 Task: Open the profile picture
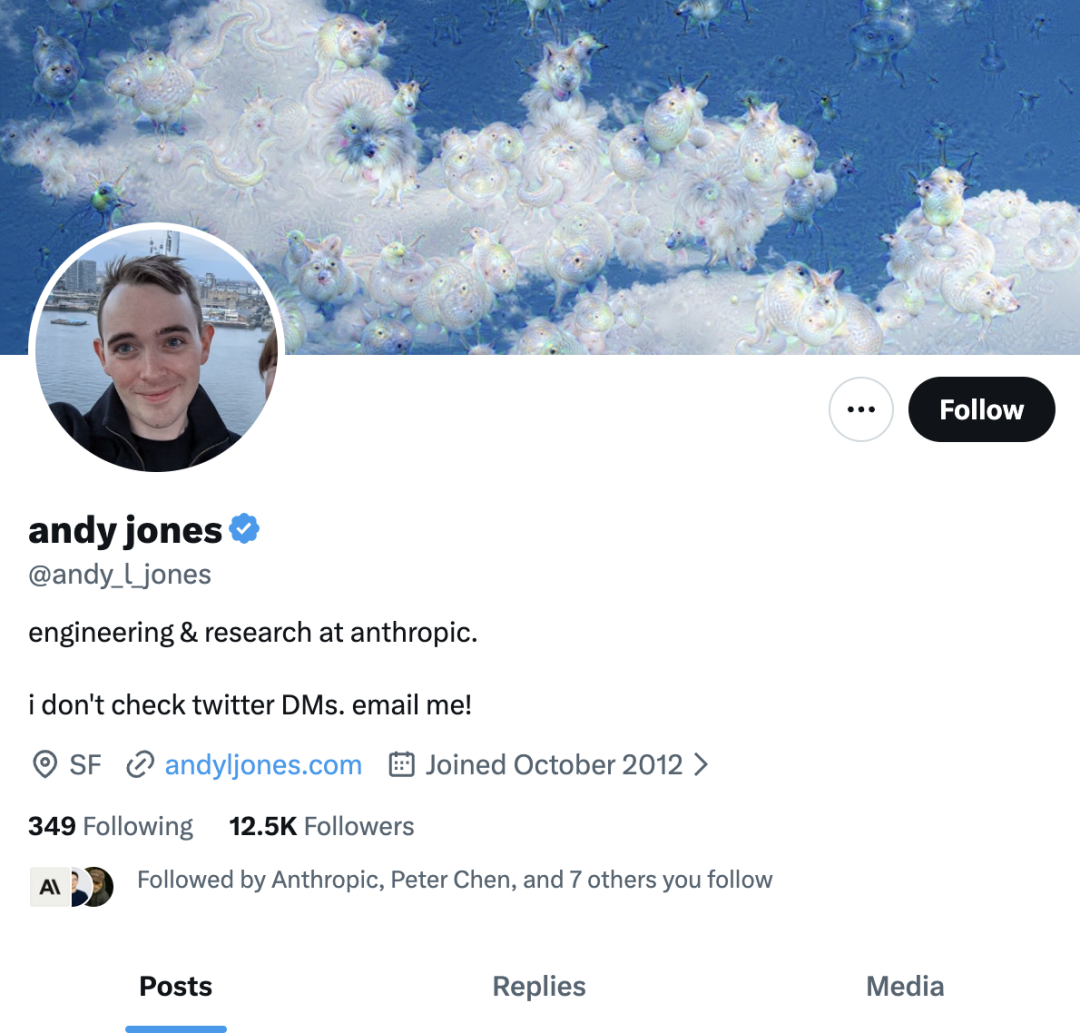click(156, 350)
